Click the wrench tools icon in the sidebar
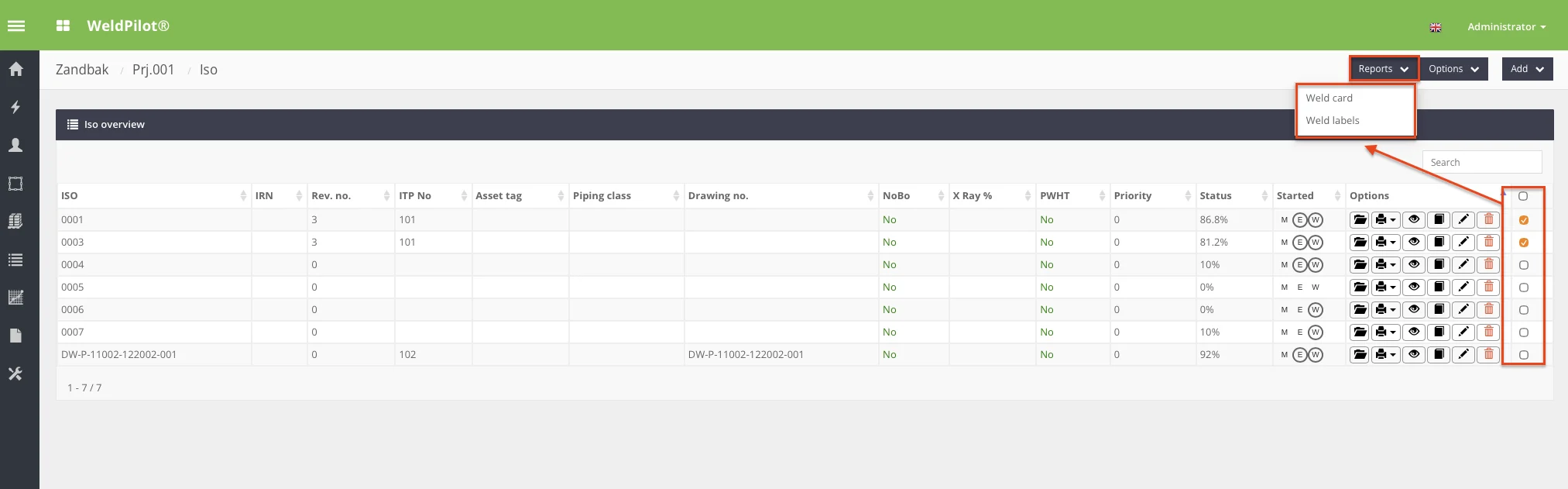Image resolution: width=1568 pixels, height=489 pixels. [15, 374]
